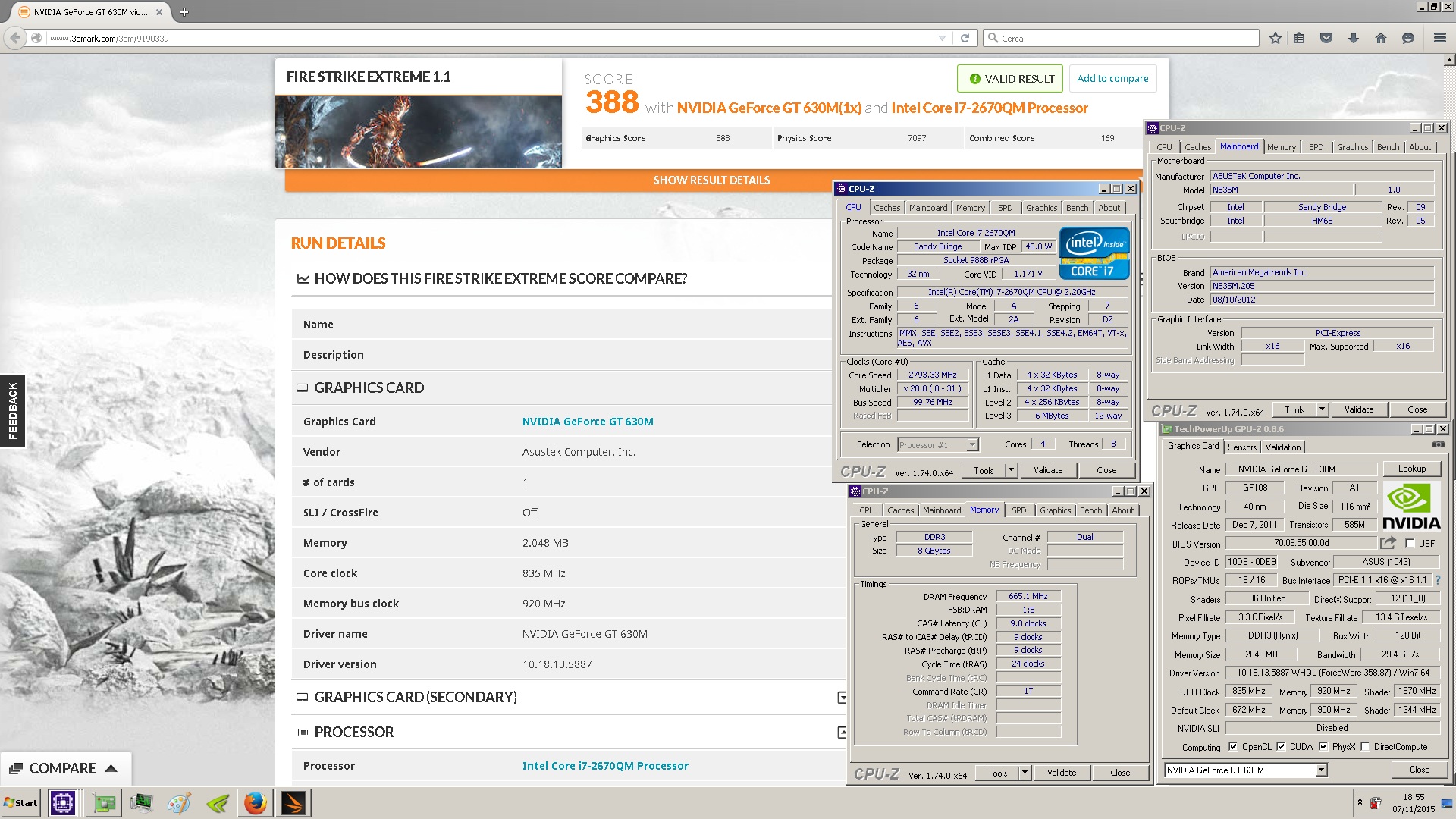Click the site identity globe icon
This screenshot has height=819, width=1456.
pyautogui.click(x=36, y=38)
